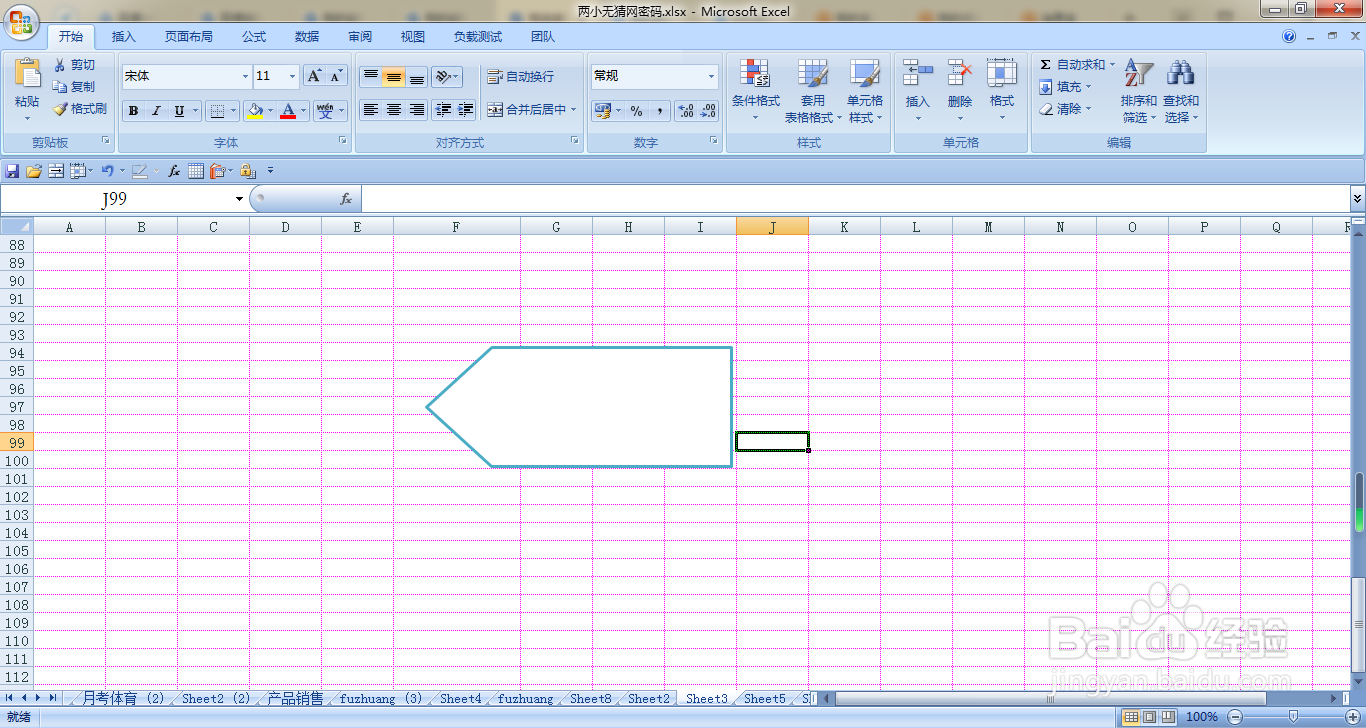Image resolution: width=1366 pixels, height=728 pixels.
Task: Toggle bottom vertical alignment
Action: point(417,76)
